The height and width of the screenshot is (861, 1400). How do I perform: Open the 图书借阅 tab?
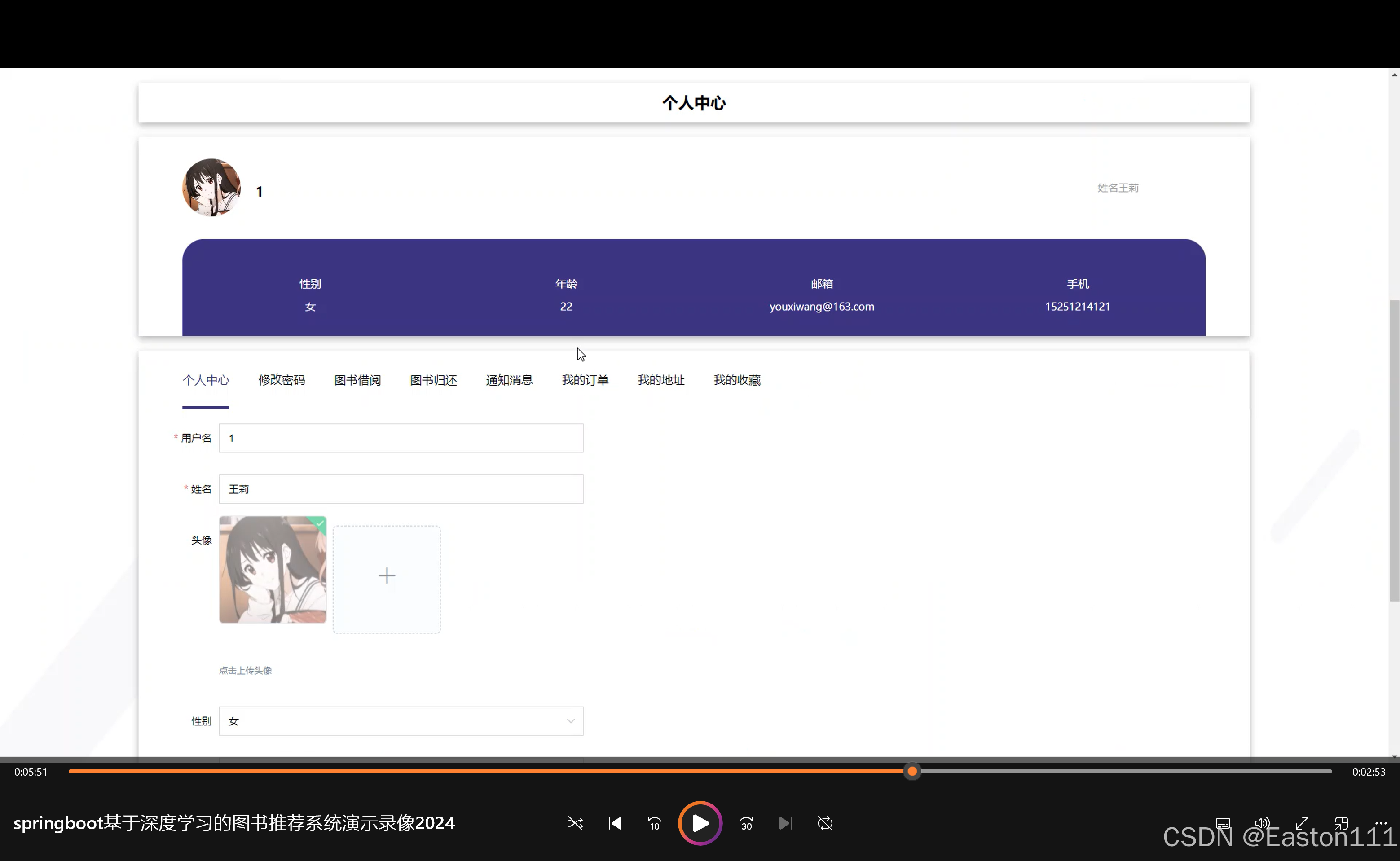357,380
